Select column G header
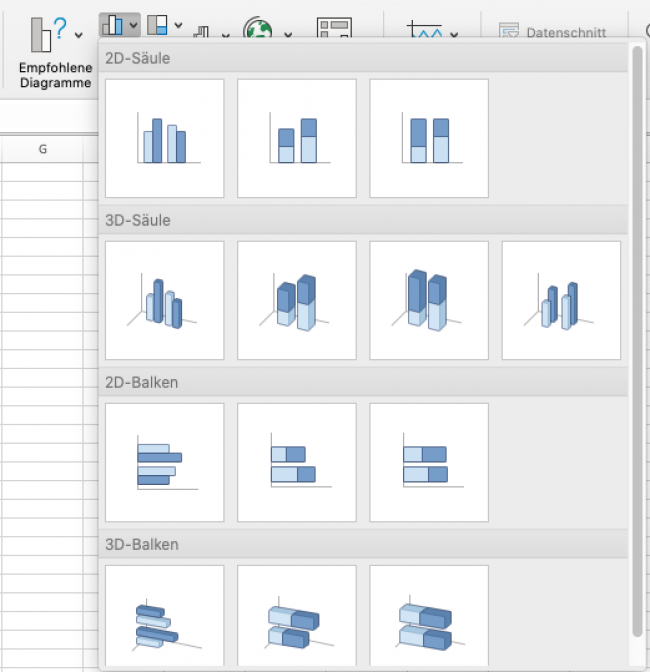This screenshot has width=650, height=672. 42,149
